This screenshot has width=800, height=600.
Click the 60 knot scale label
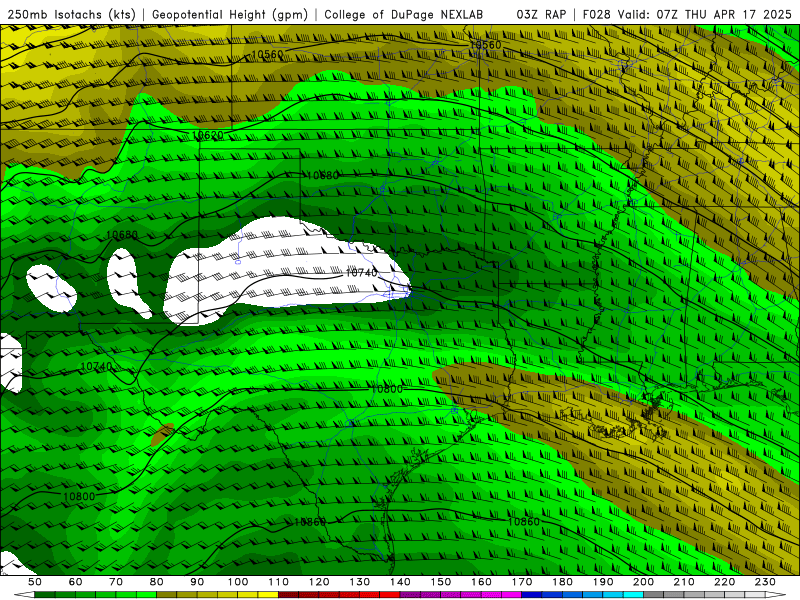(x=75, y=582)
